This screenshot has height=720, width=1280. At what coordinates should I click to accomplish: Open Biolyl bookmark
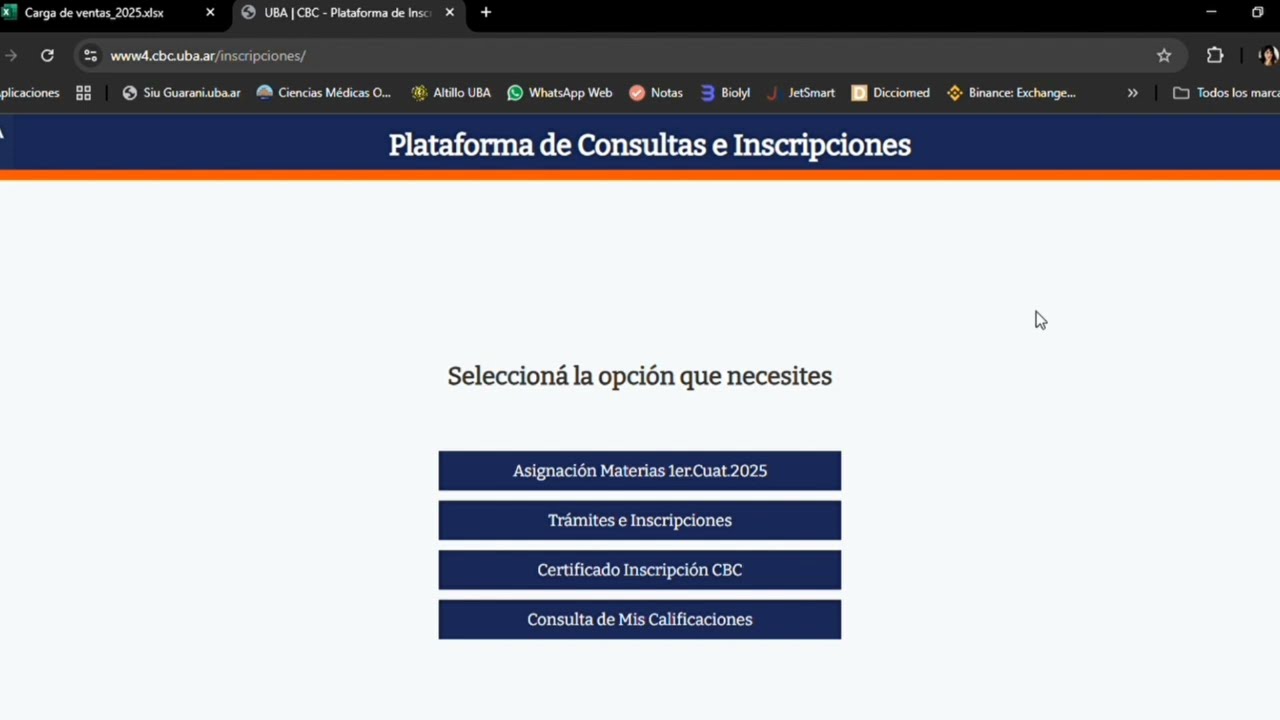pos(725,93)
